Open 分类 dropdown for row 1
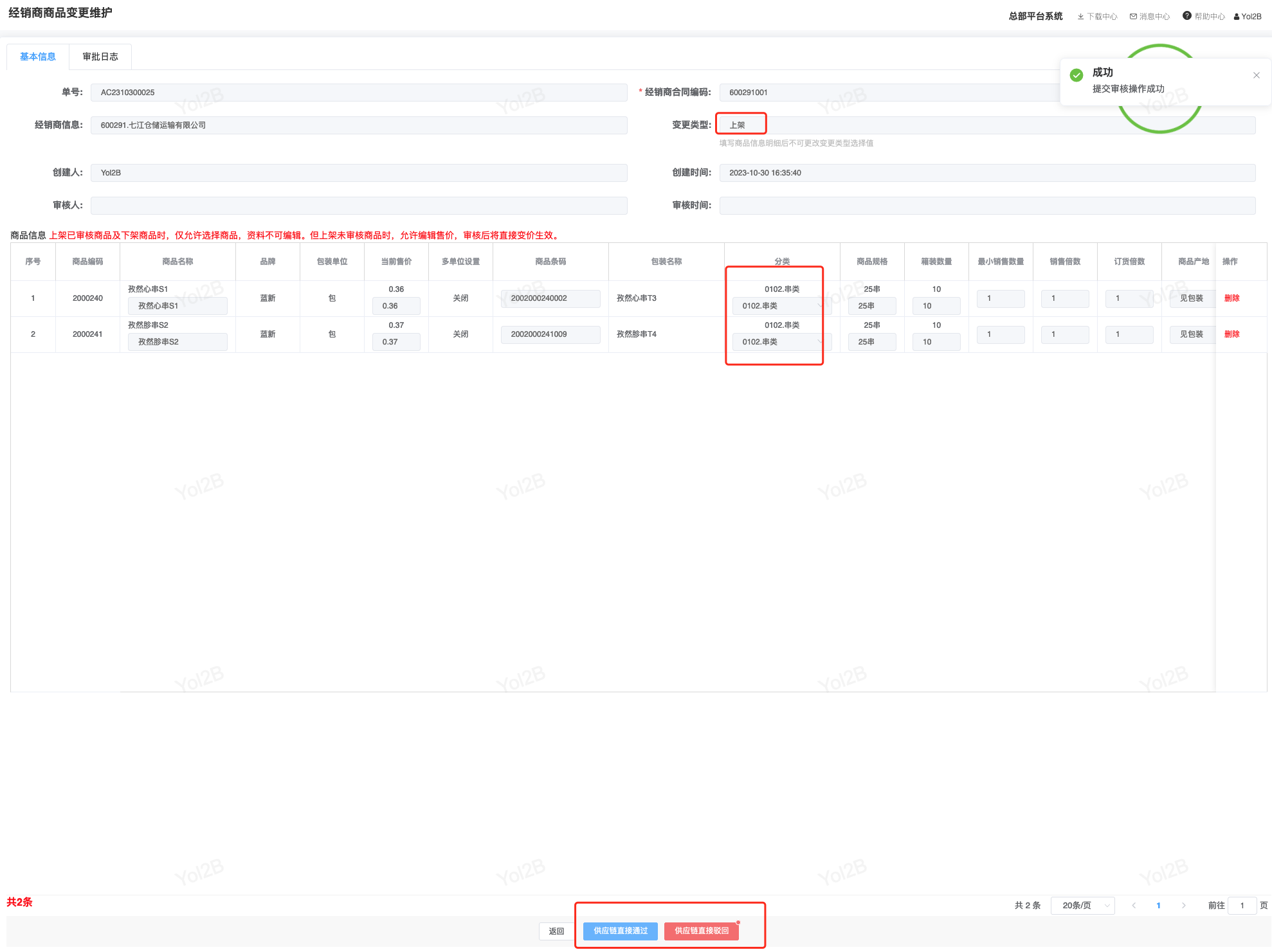Image resolution: width=1272 pixels, height=952 pixels. pos(781,306)
